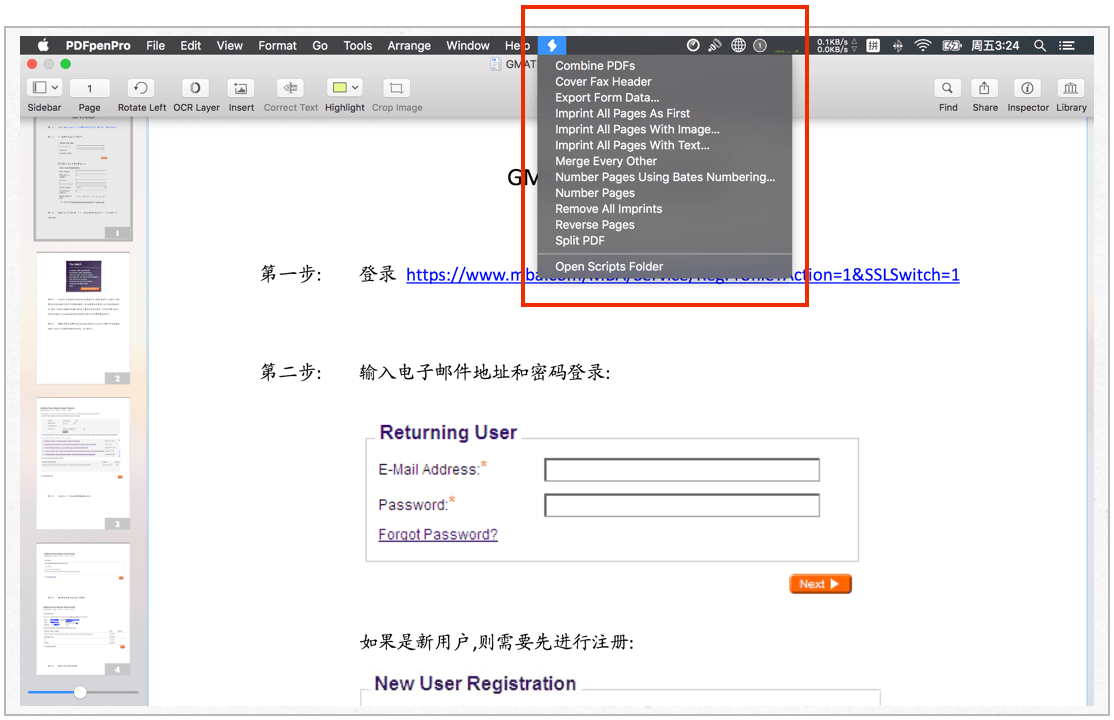This screenshot has height=720, width=1114.
Task: Click the orange Next button
Action: click(820, 584)
